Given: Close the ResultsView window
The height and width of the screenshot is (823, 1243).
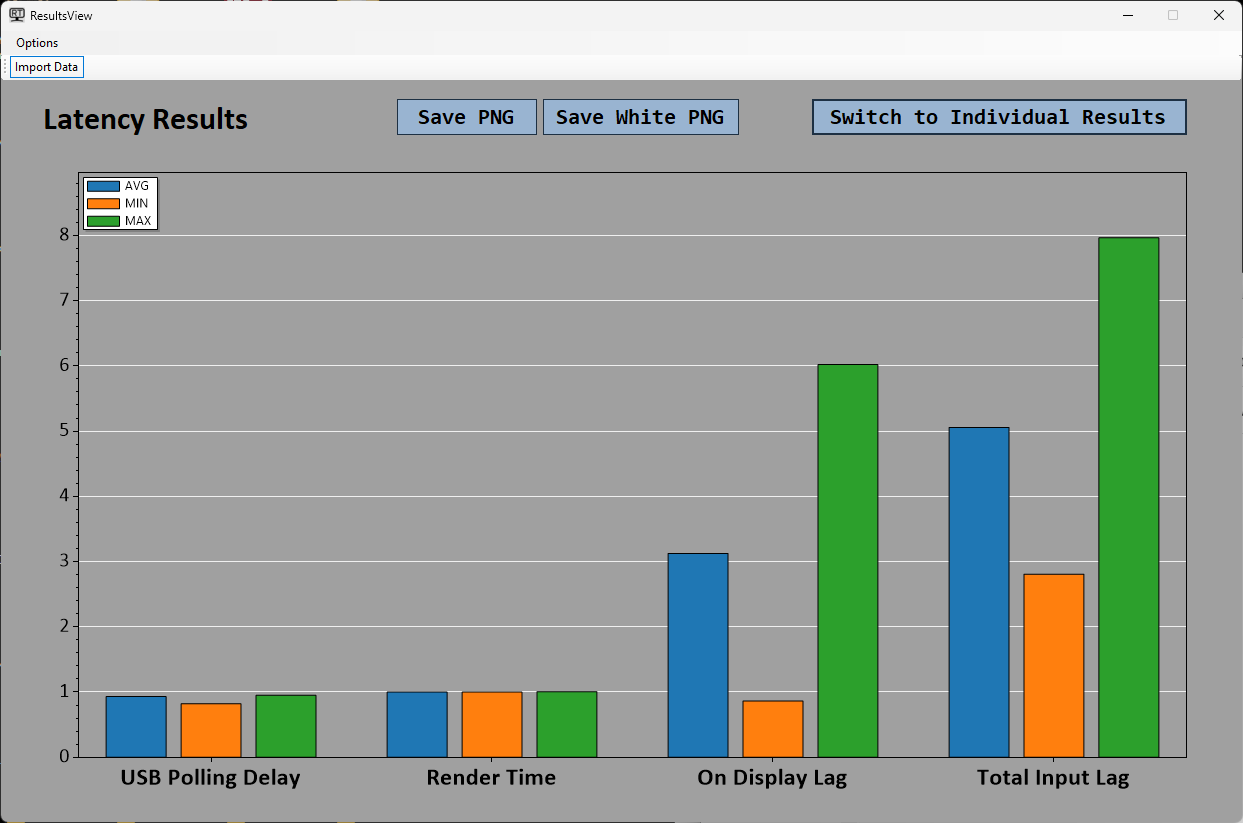Looking at the screenshot, I should [1218, 15].
